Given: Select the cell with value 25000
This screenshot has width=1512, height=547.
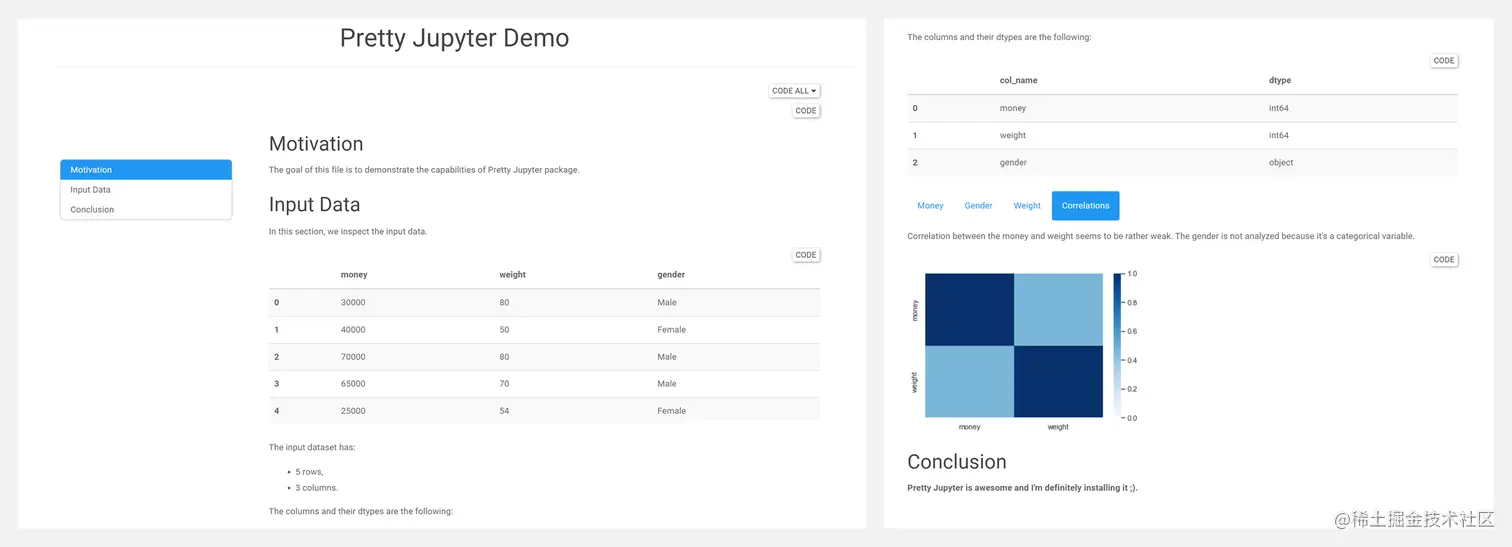Looking at the screenshot, I should [x=353, y=411].
